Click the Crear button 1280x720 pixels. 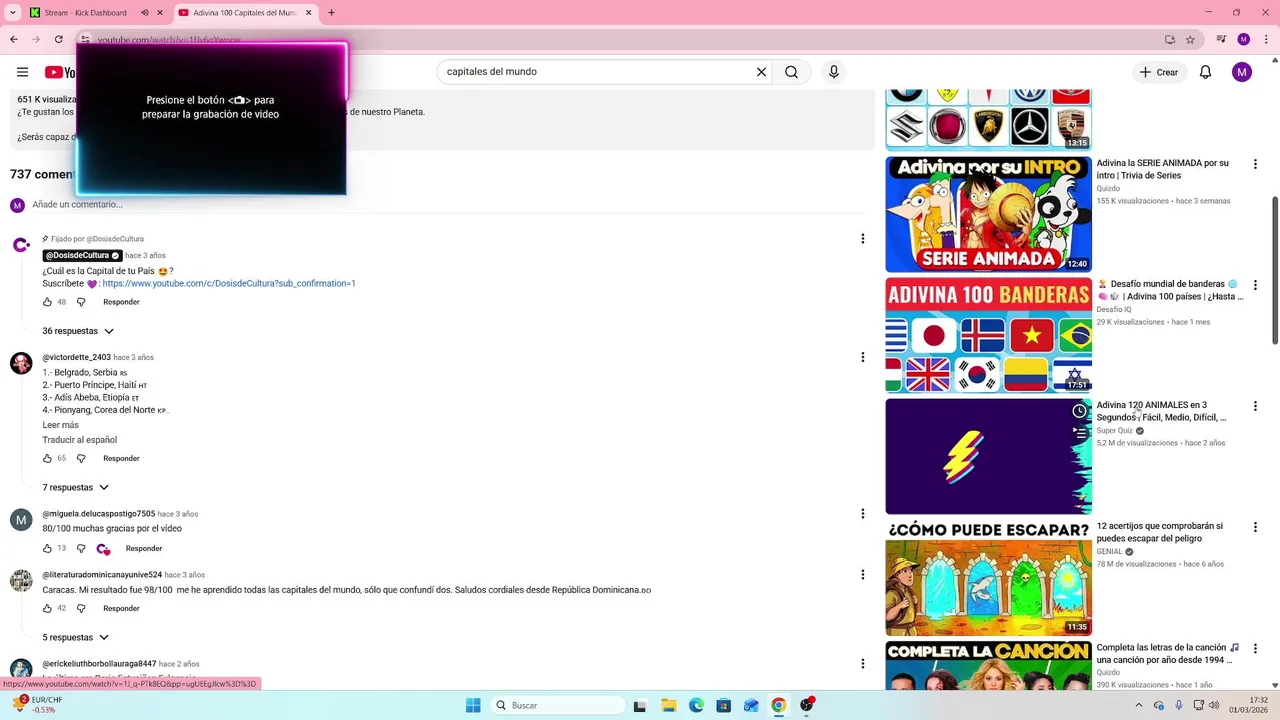1159,72
